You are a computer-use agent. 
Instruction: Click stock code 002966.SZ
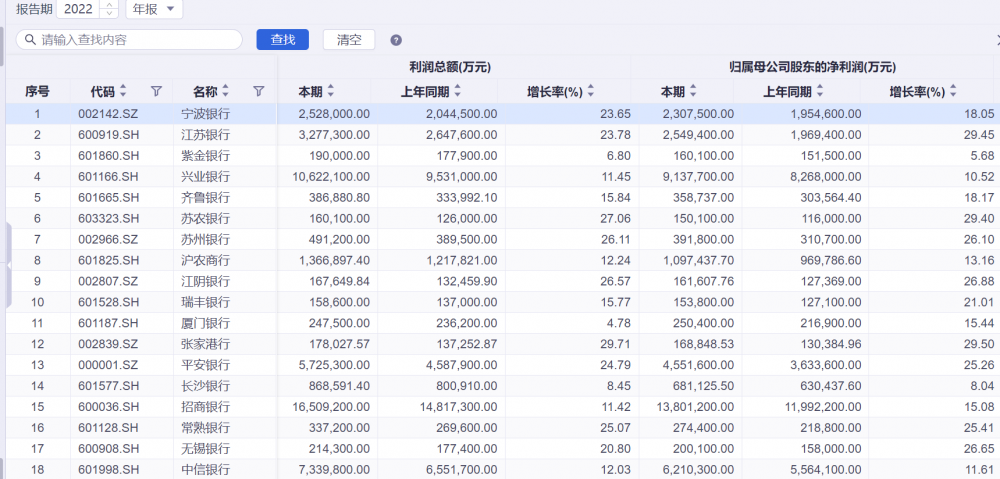108,239
